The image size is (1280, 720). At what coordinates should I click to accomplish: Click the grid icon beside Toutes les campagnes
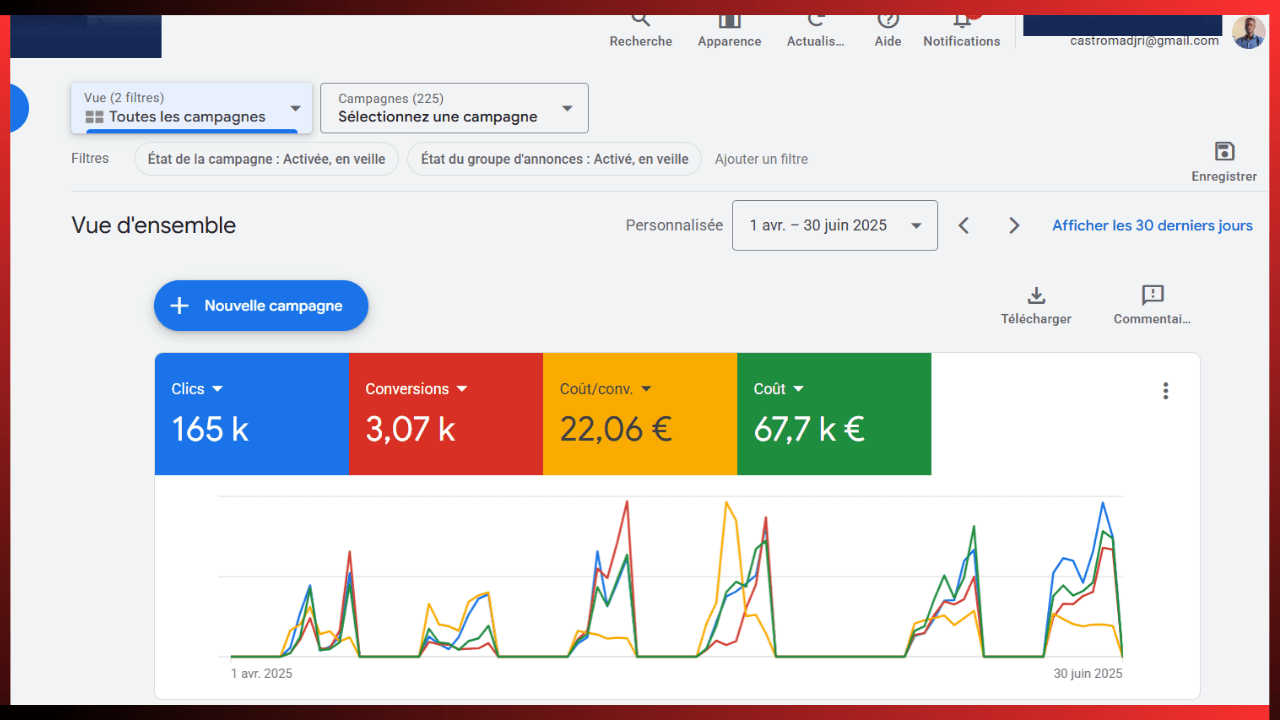94,117
